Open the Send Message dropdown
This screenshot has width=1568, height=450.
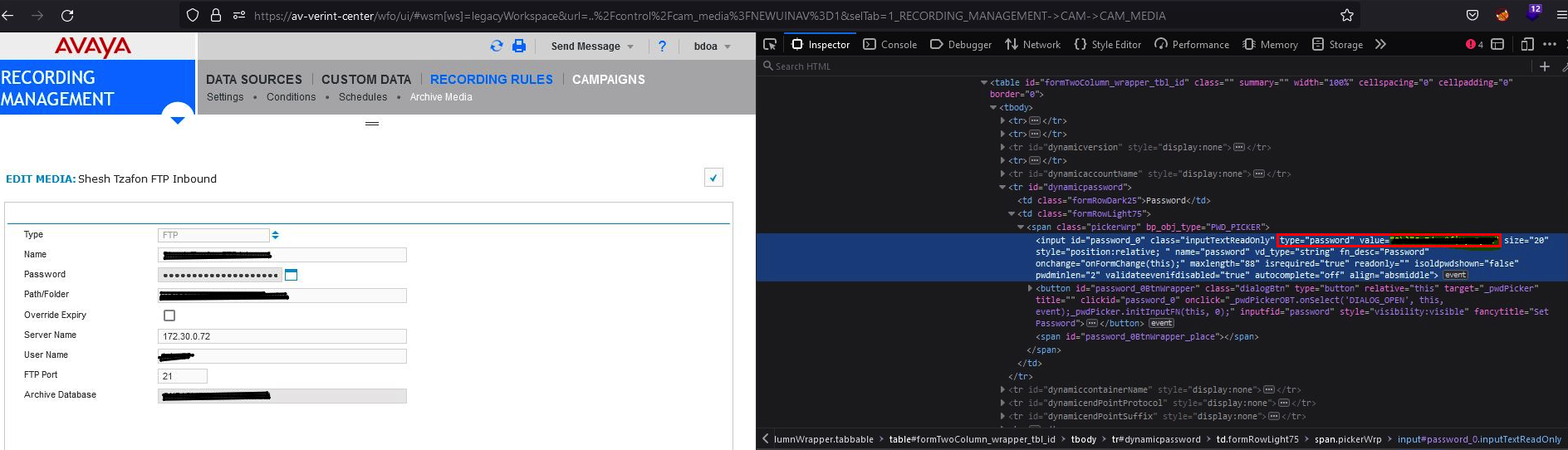click(x=592, y=46)
